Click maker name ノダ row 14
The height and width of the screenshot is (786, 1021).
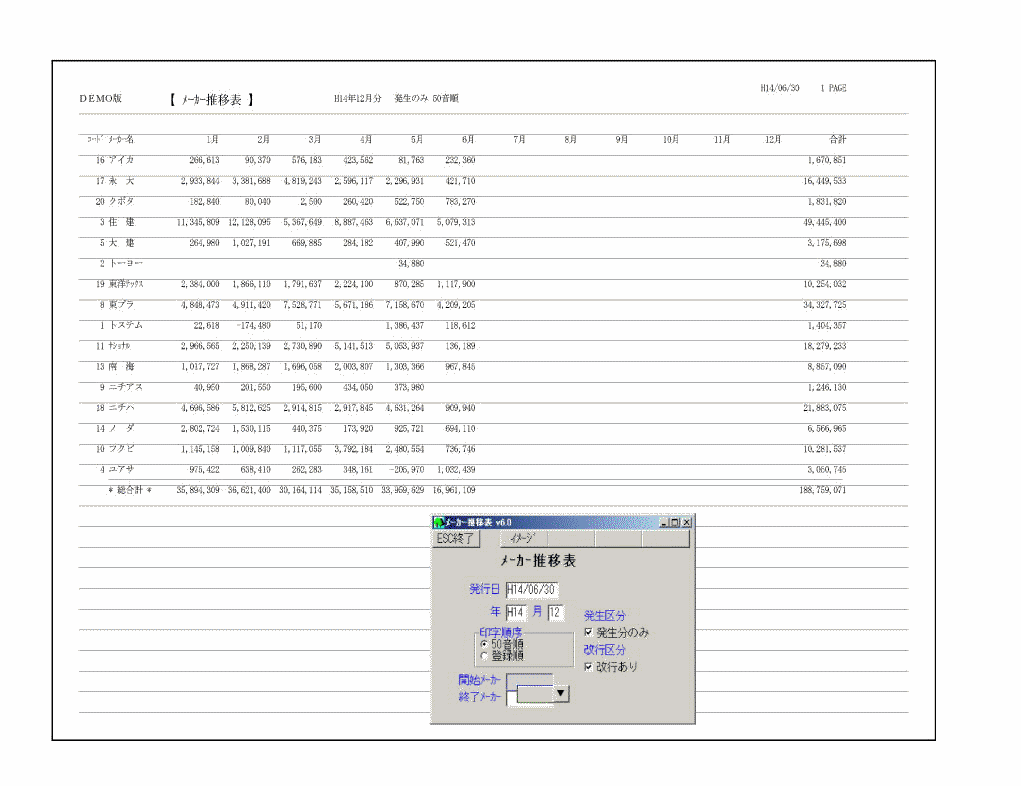(x=121, y=428)
